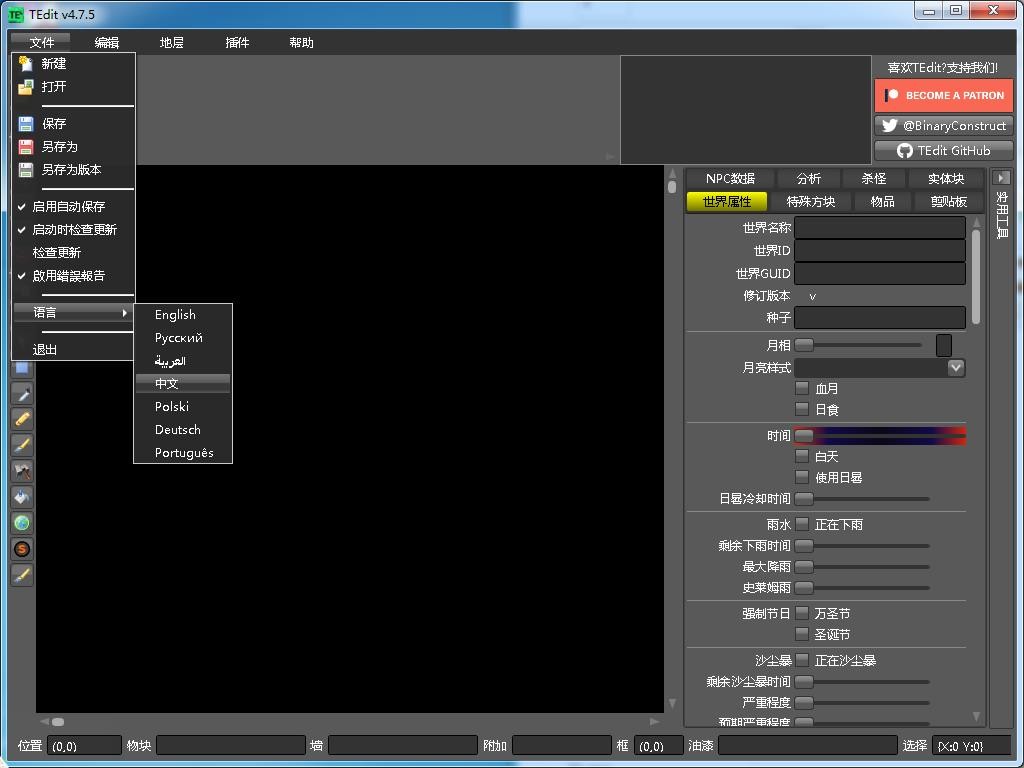Switch to the NPC数据 tab
This screenshot has width=1024, height=768.
pyautogui.click(x=730, y=179)
